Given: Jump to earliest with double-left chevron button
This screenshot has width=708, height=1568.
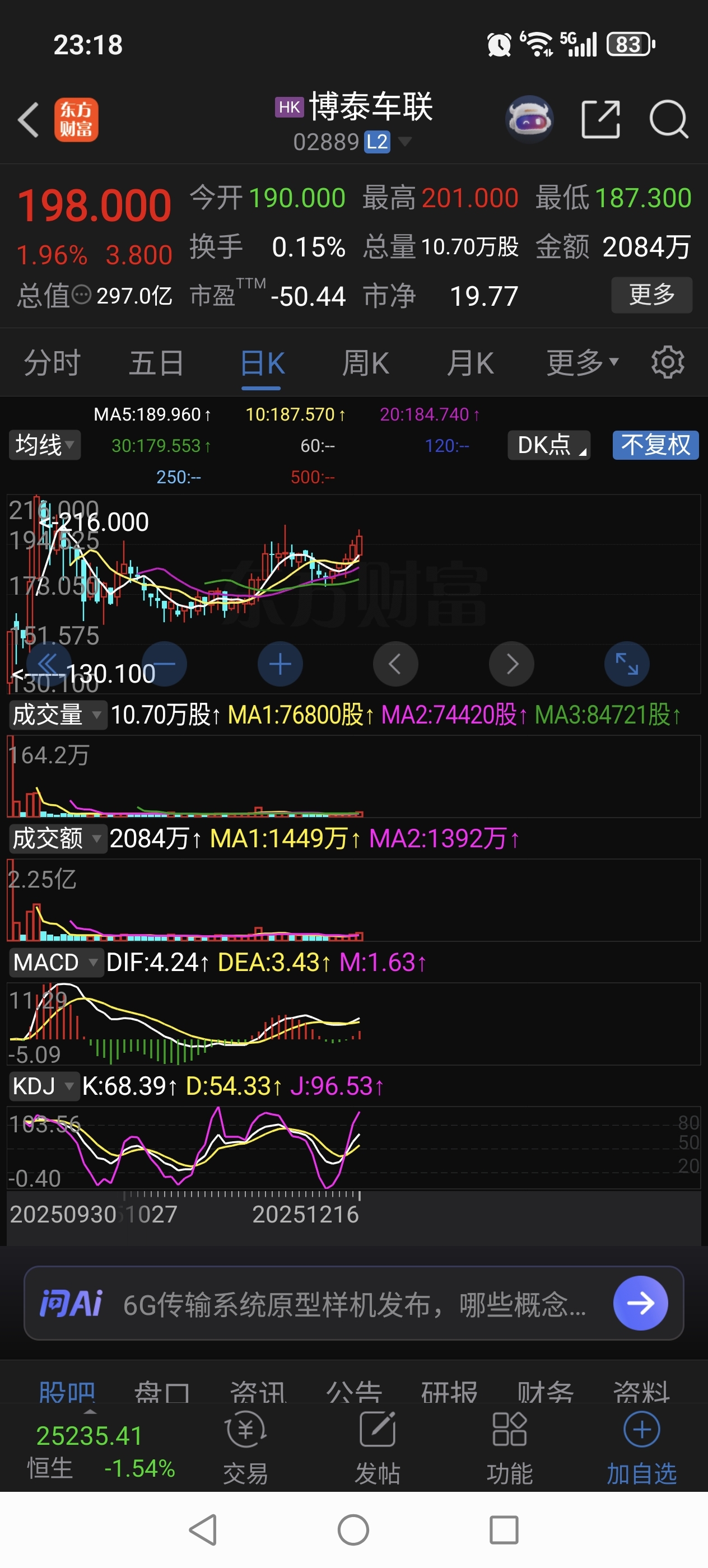Looking at the screenshot, I should [x=48, y=664].
